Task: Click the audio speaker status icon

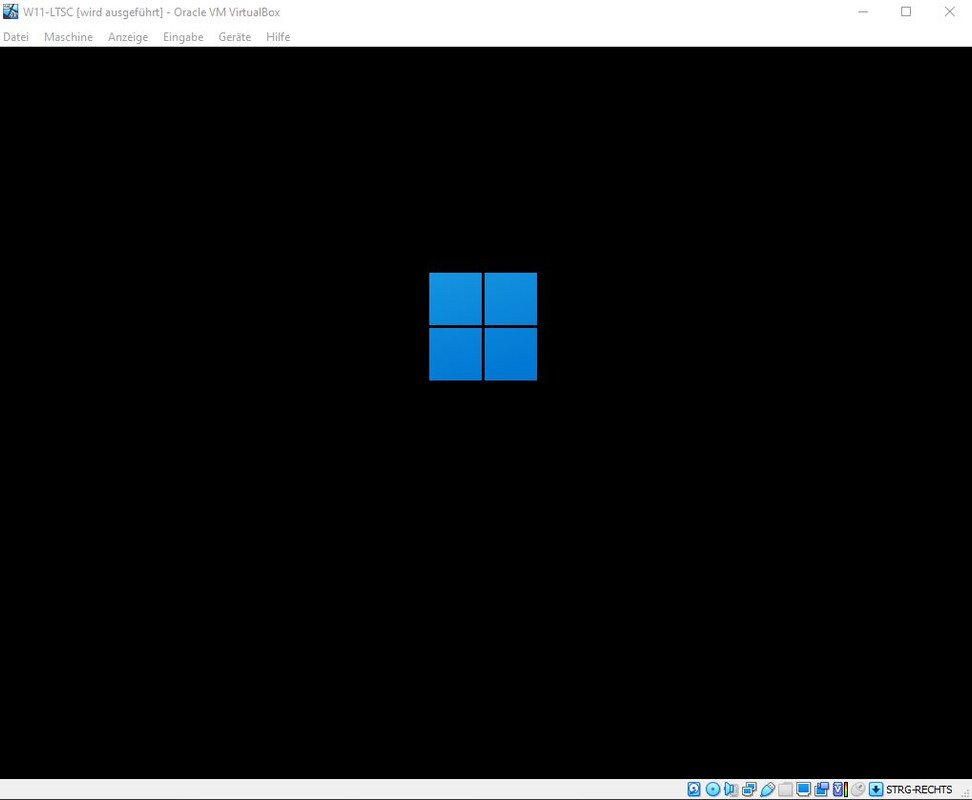Action: (731, 789)
